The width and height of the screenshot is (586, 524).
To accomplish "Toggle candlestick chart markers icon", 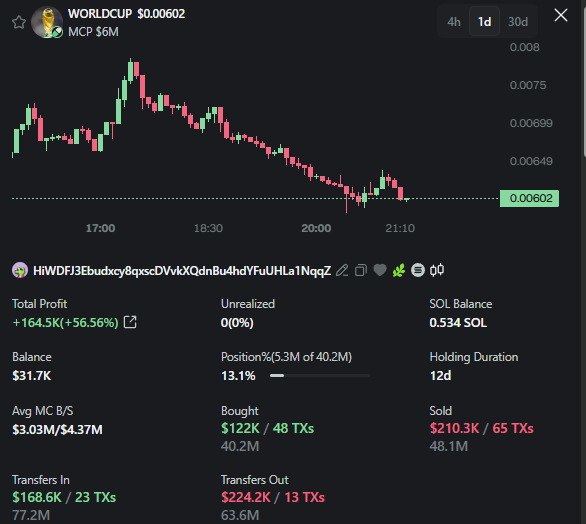I will 437,269.
